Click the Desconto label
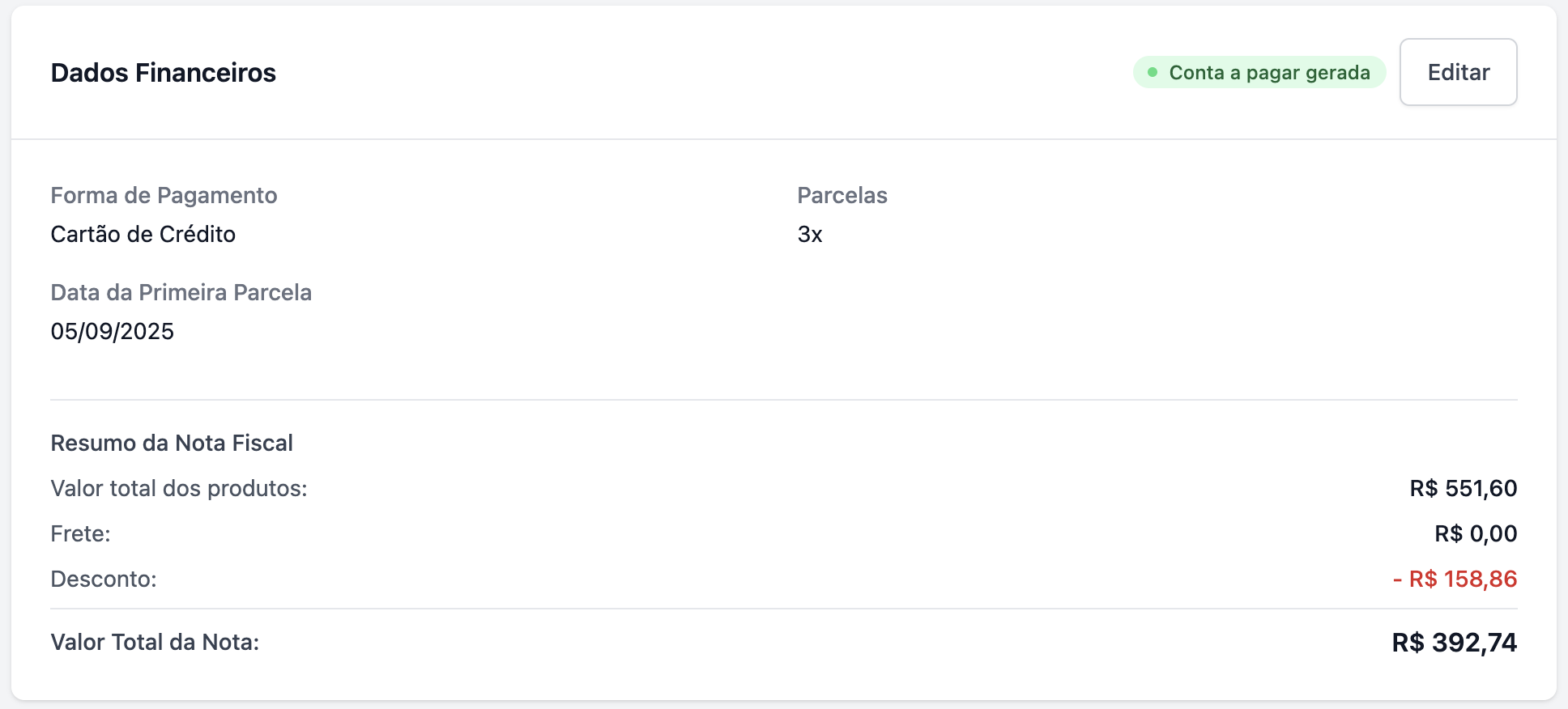Image resolution: width=1568 pixels, height=709 pixels. point(104,579)
